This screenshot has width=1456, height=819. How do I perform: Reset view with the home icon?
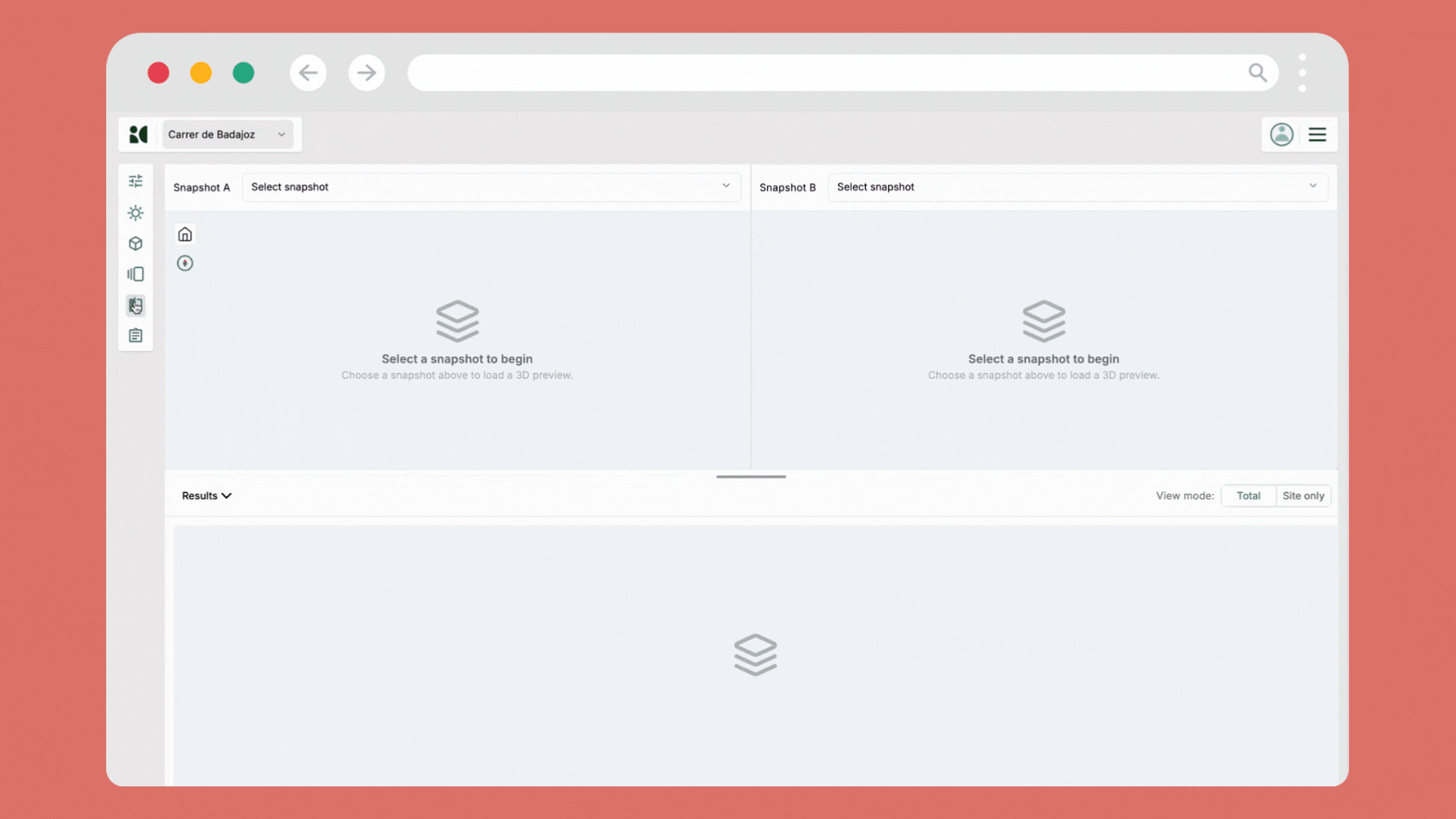(185, 234)
